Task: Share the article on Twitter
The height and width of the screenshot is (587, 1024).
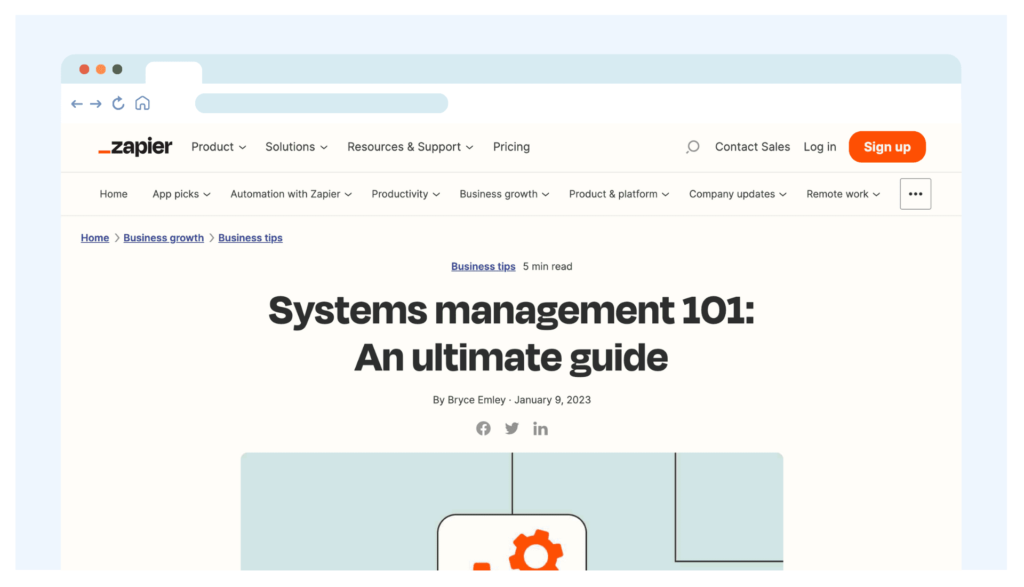Action: (512, 428)
